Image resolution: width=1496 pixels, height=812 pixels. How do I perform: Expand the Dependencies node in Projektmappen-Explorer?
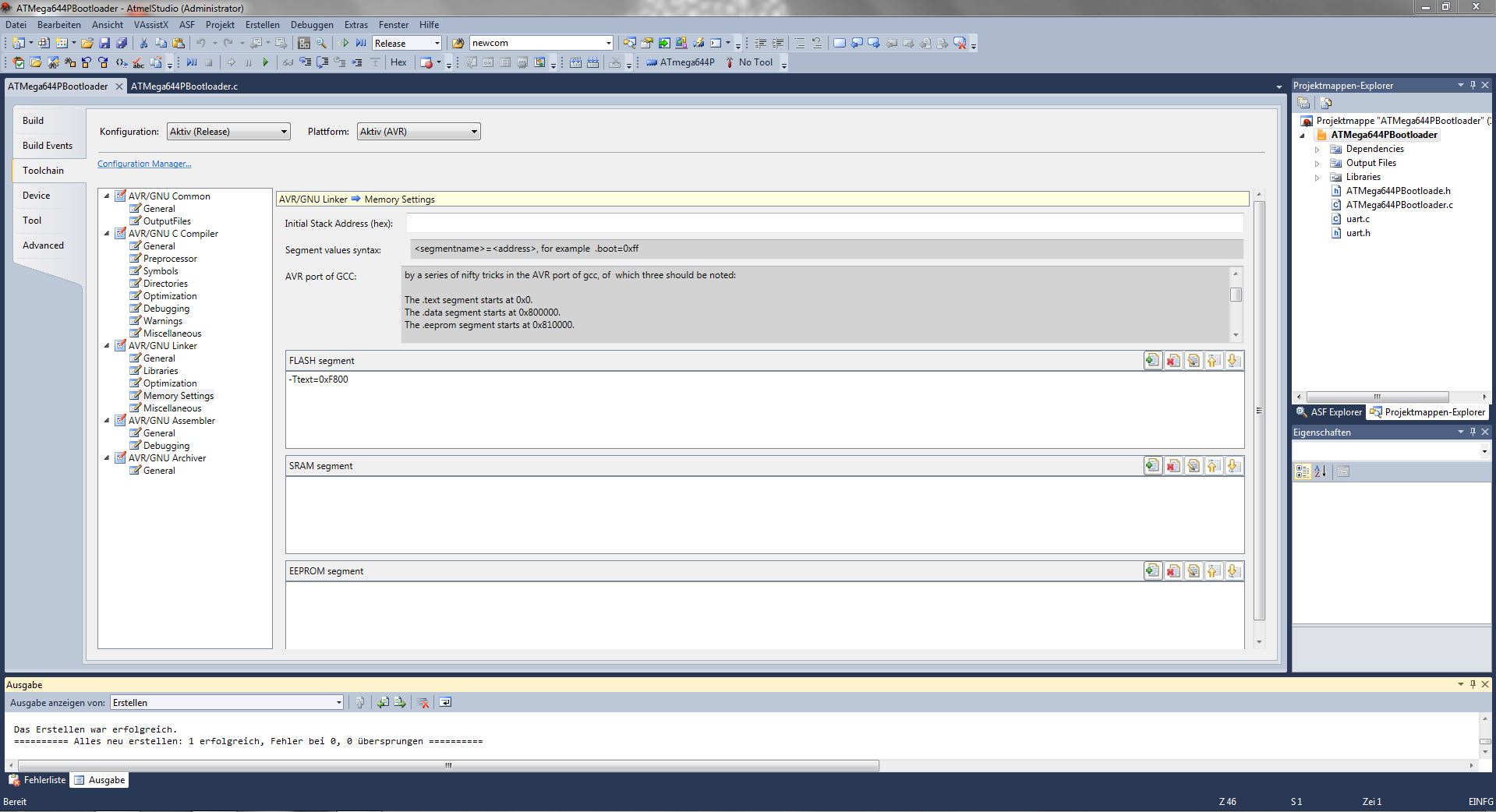(1317, 149)
